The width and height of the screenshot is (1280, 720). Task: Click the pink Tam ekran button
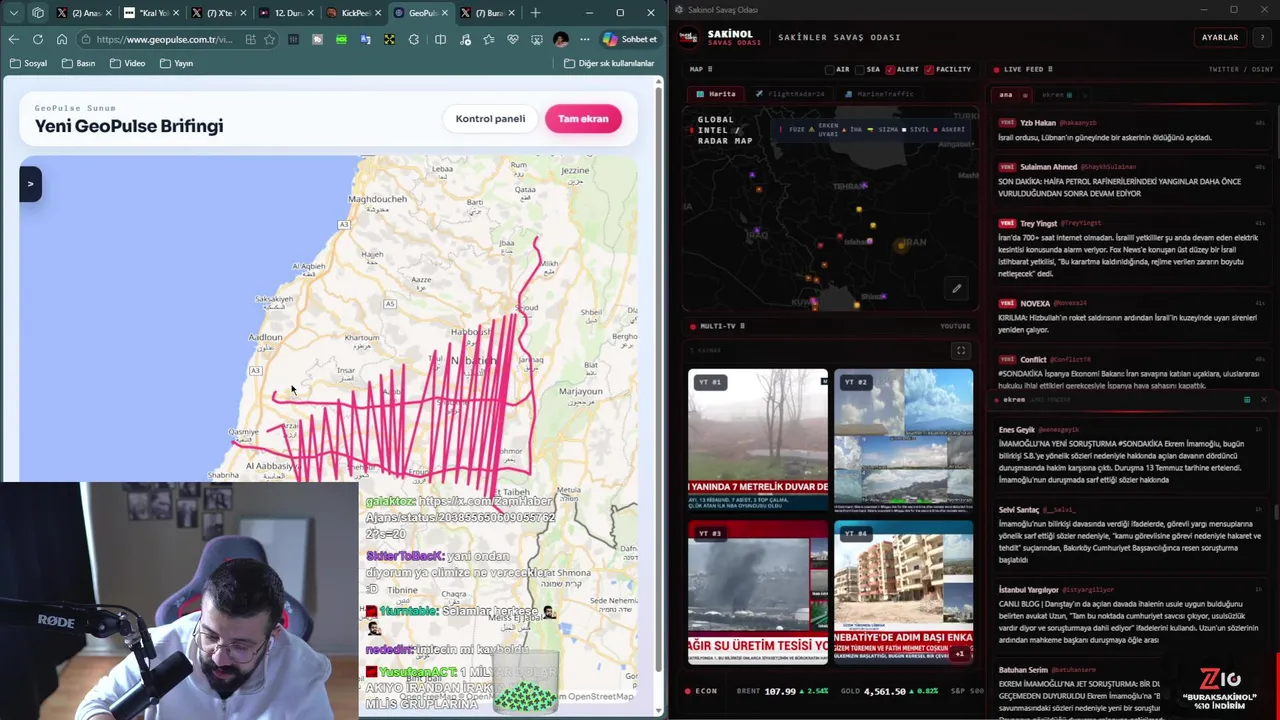point(583,118)
